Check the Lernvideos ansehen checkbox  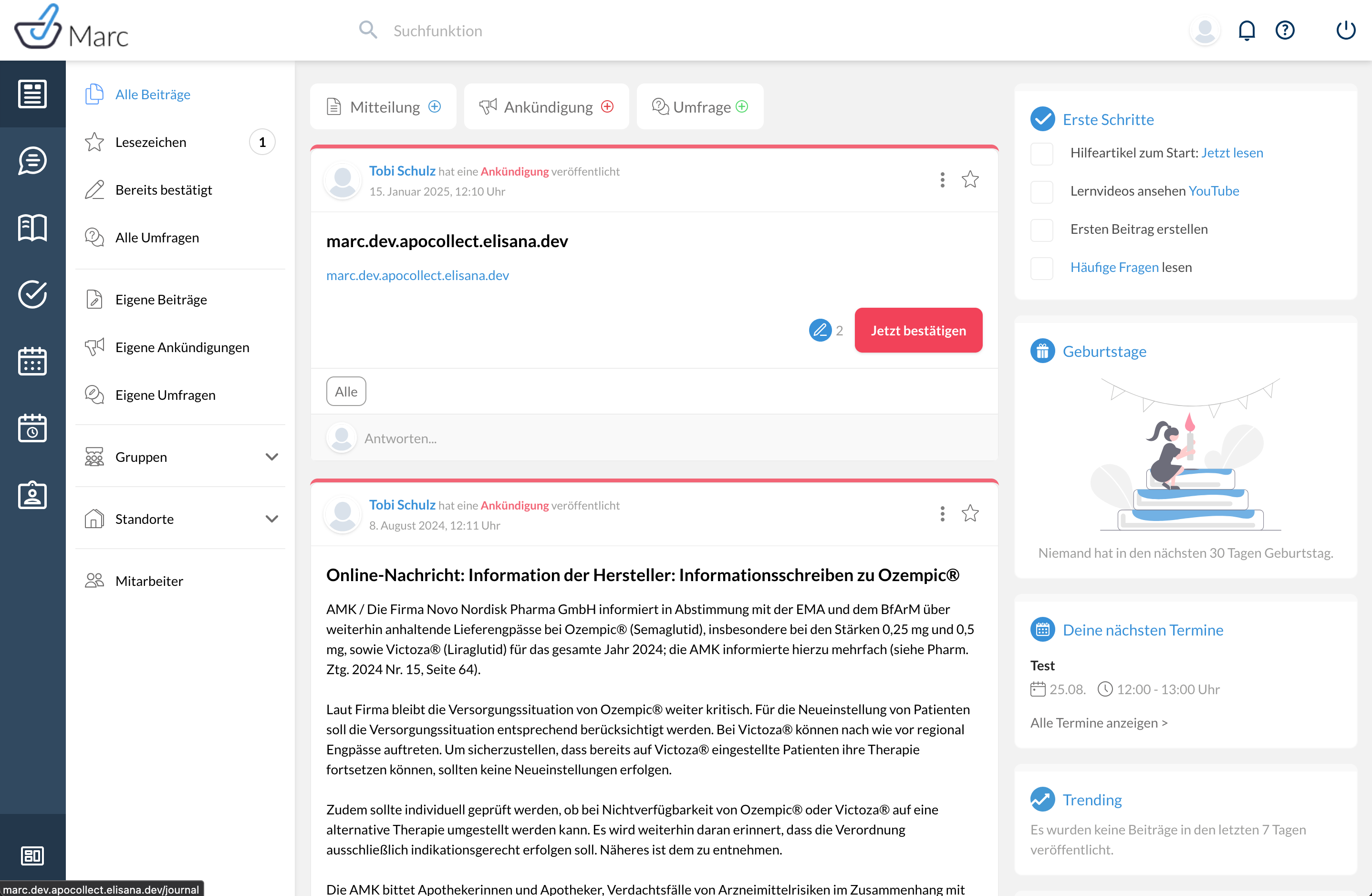(x=1042, y=191)
